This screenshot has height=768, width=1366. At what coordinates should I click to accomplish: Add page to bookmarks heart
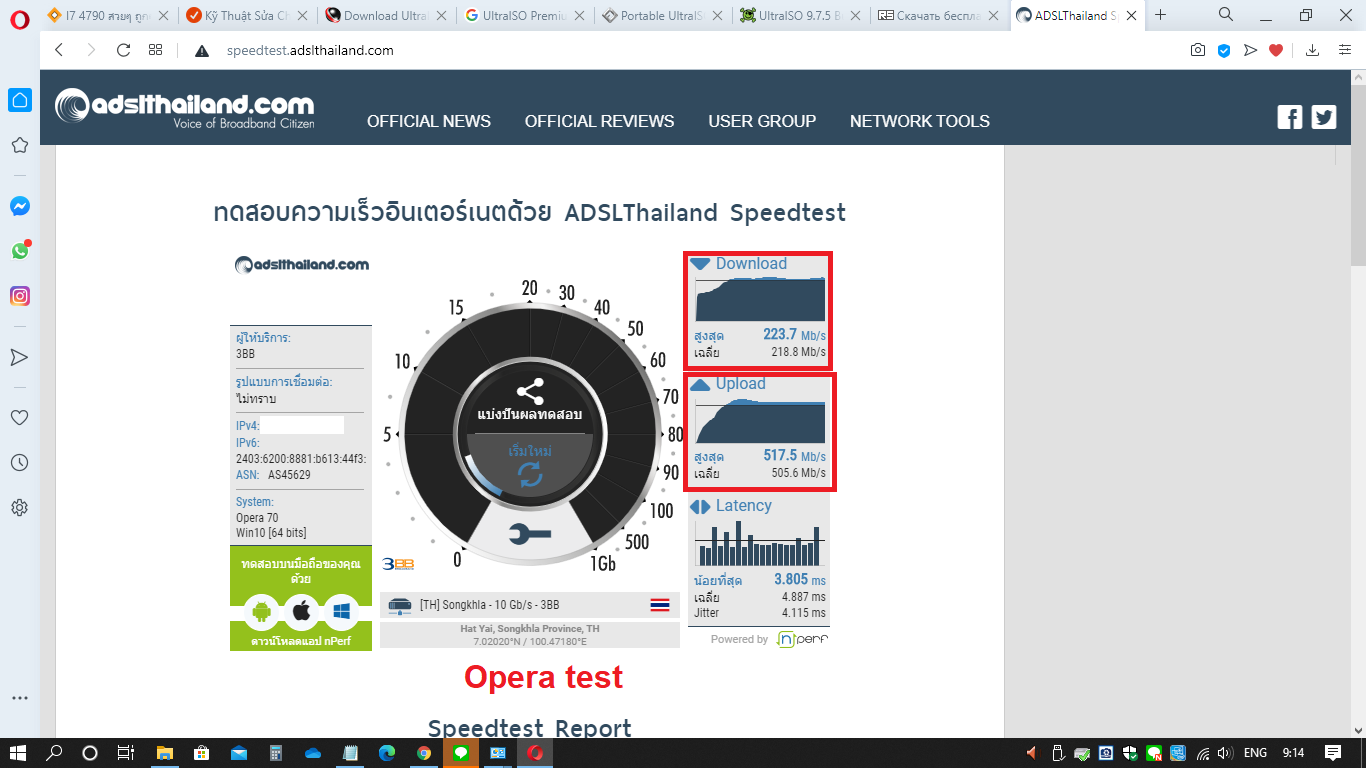click(x=1275, y=50)
